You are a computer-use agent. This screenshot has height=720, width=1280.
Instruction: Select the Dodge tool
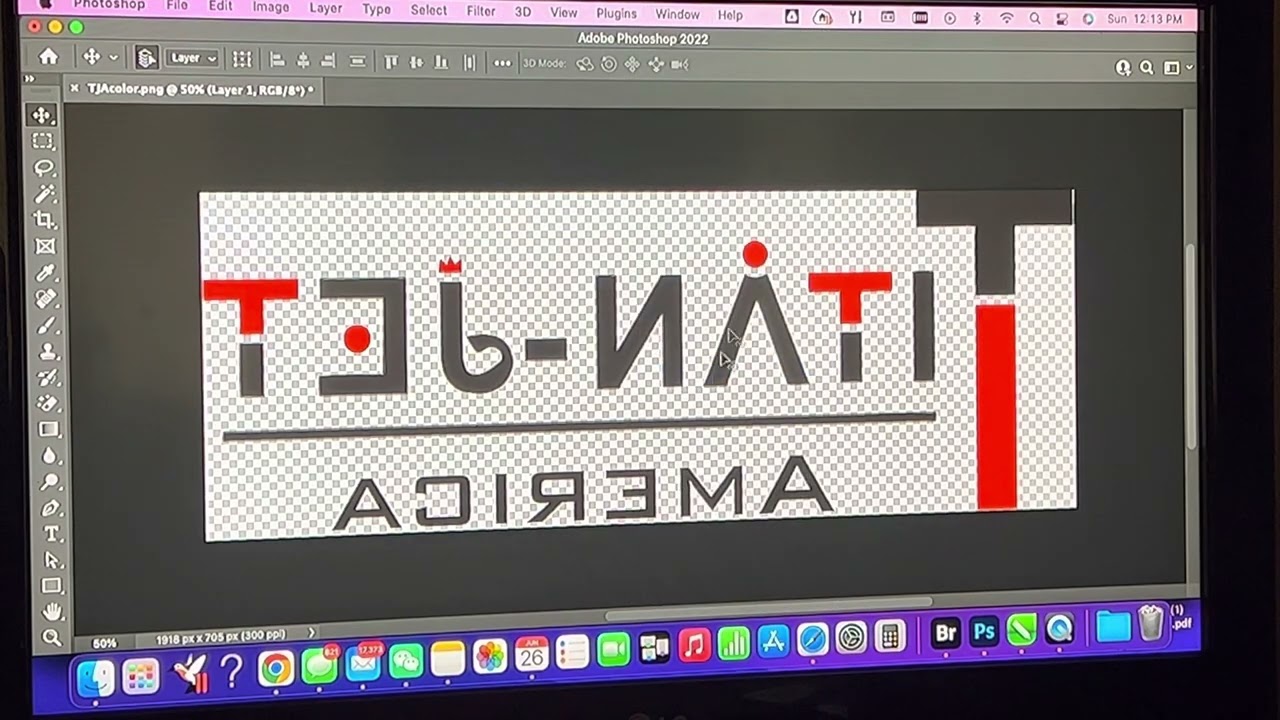(x=50, y=482)
